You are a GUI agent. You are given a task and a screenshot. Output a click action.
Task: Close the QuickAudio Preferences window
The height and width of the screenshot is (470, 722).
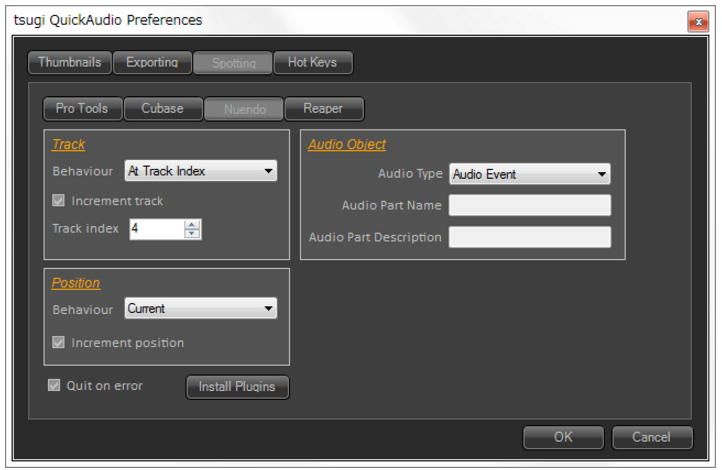pos(698,21)
